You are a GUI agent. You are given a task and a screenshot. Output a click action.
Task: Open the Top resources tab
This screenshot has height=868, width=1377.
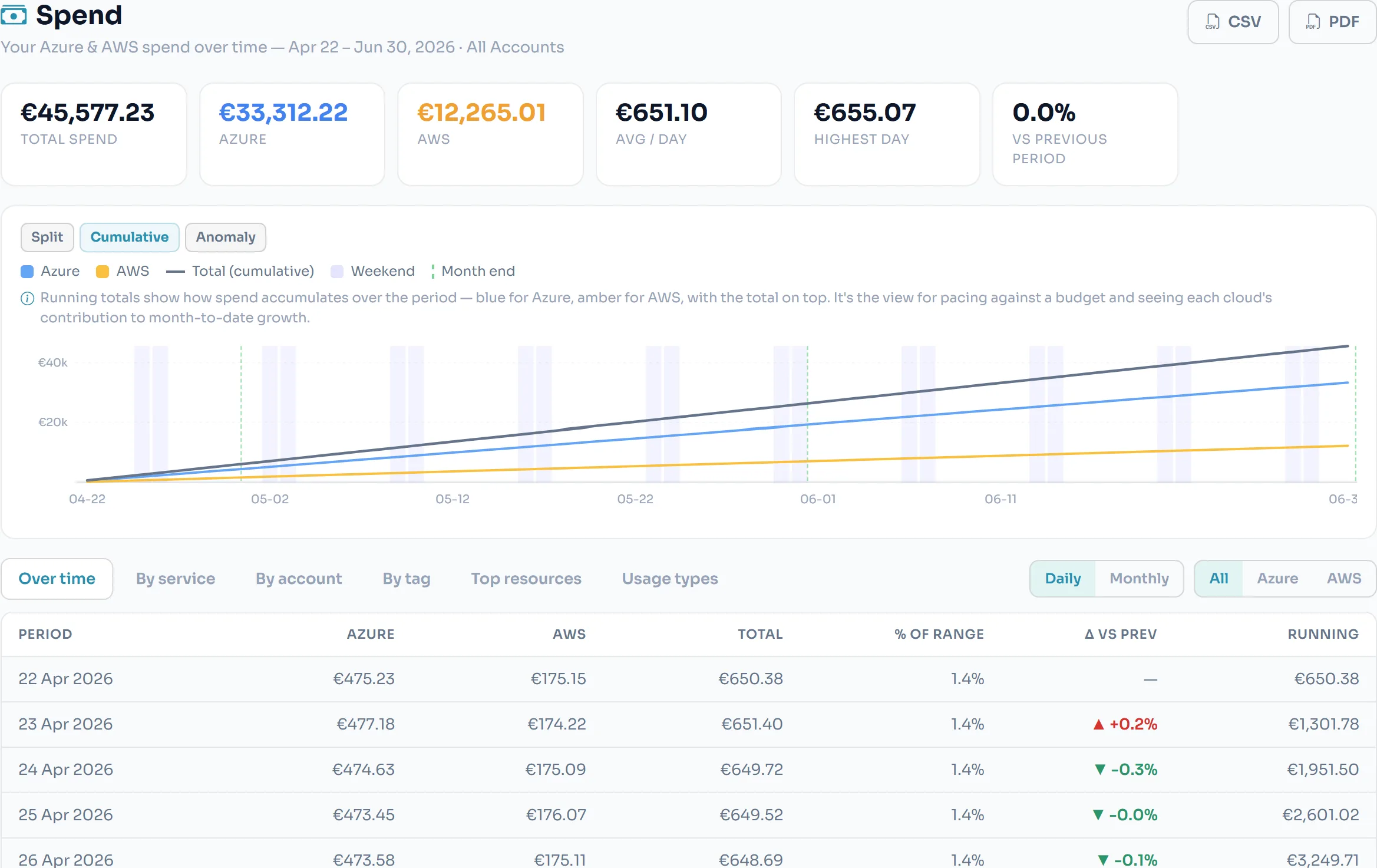(526, 579)
